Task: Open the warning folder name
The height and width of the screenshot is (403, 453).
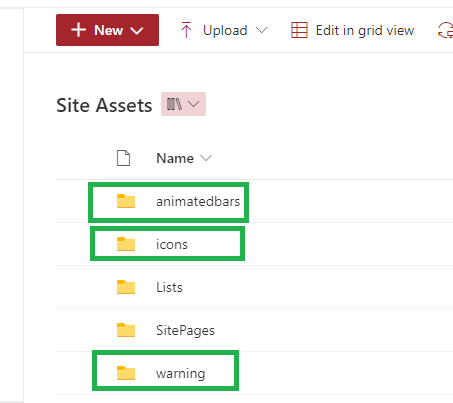Action: pos(180,374)
